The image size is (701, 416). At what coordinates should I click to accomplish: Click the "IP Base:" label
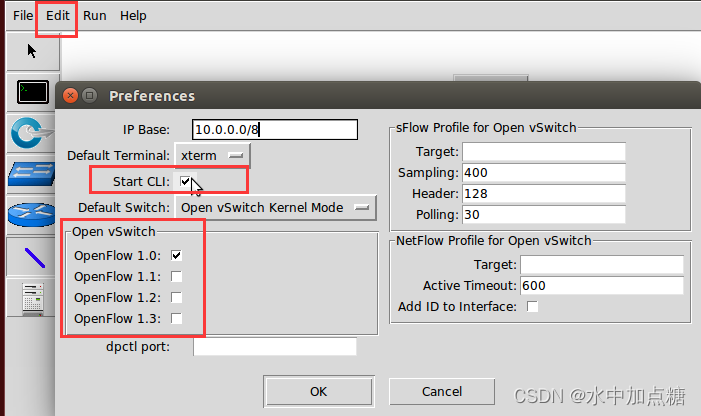[146, 130]
